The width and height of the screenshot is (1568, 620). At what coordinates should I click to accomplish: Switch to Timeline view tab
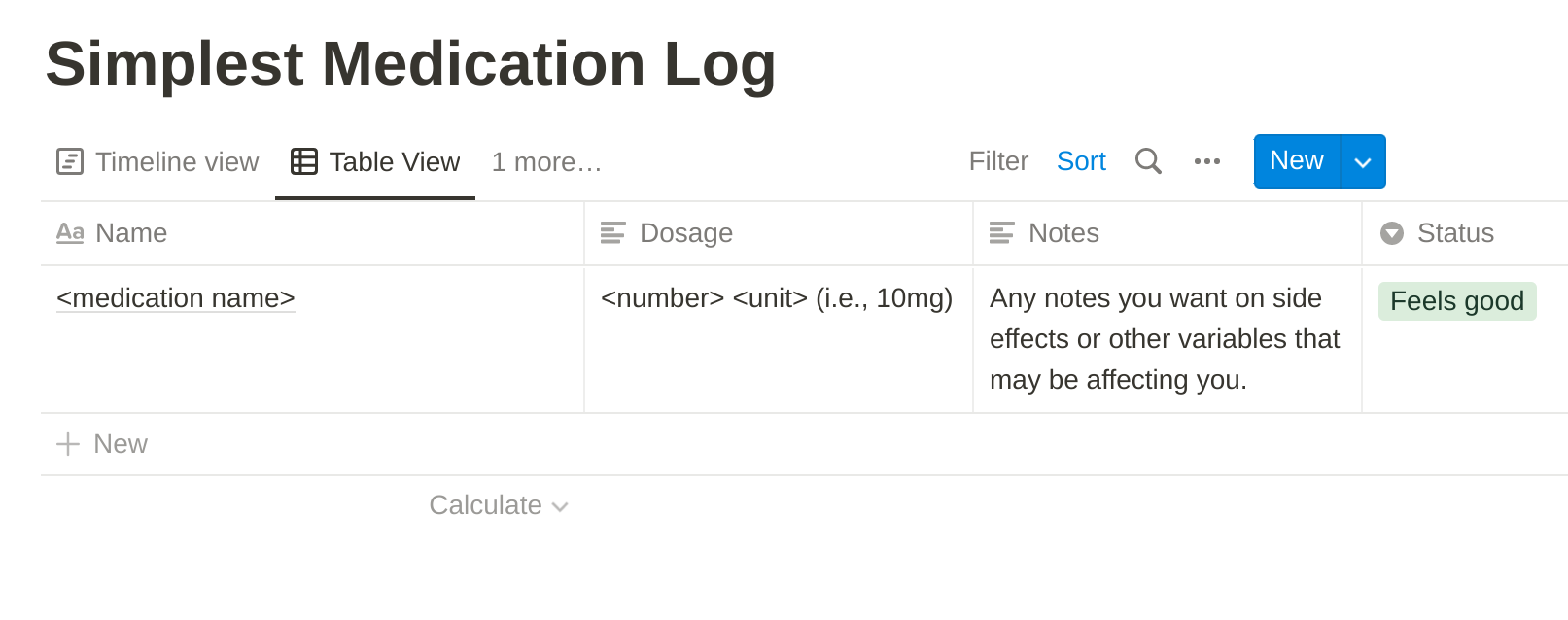157,161
